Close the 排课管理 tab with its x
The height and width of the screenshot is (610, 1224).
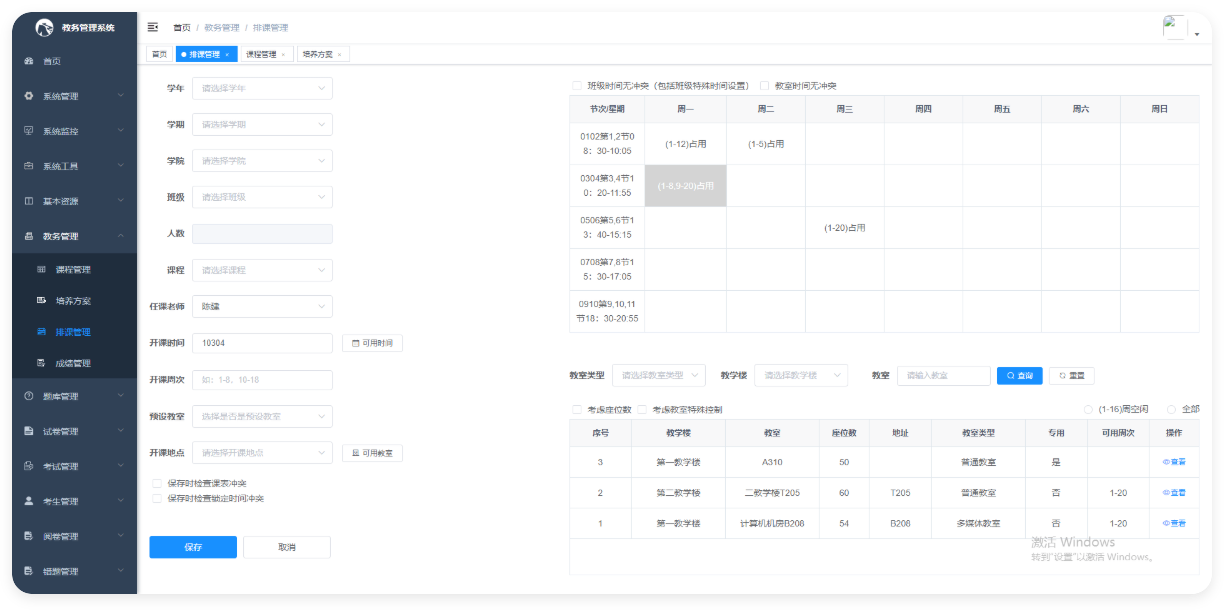[x=227, y=54]
